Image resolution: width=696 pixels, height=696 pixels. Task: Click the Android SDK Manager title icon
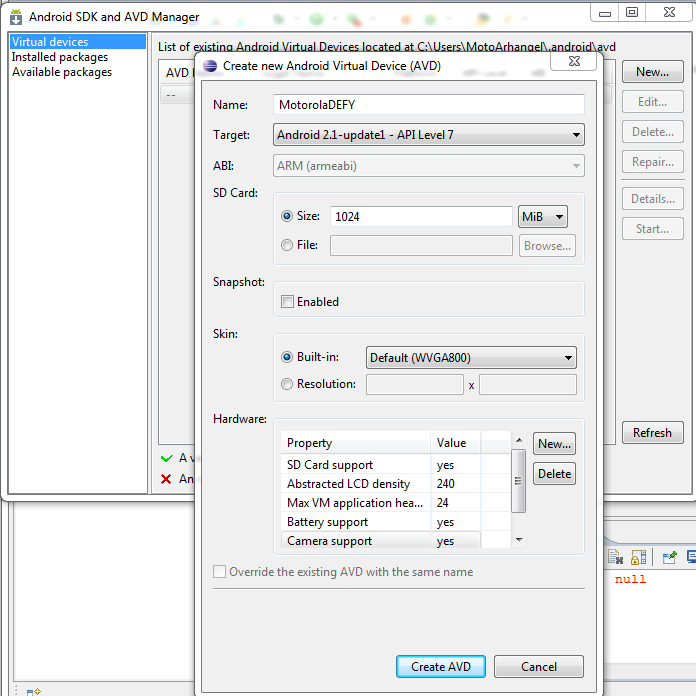click(x=16, y=17)
